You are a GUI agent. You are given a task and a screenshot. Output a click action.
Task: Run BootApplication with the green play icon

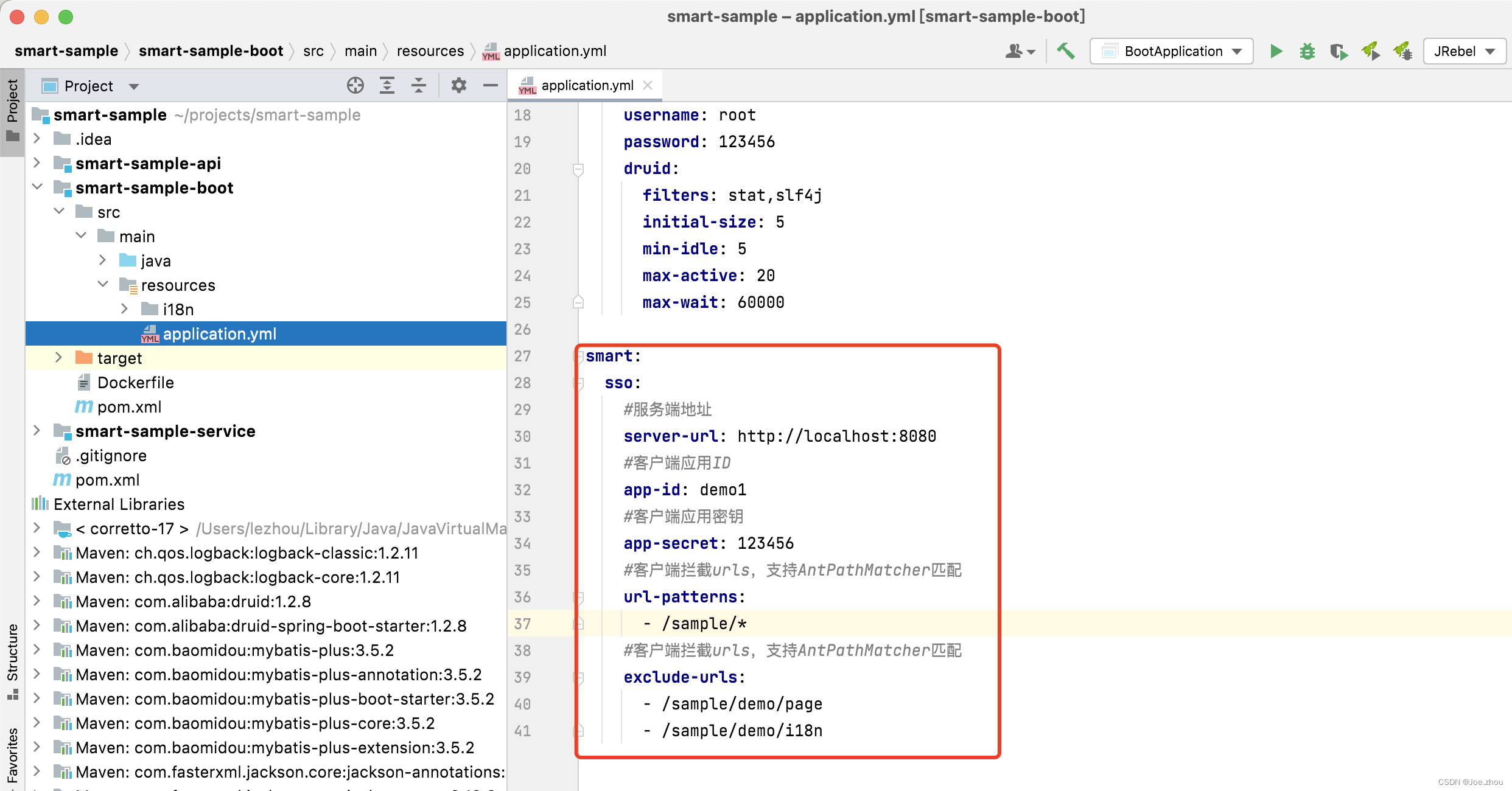click(x=1276, y=51)
